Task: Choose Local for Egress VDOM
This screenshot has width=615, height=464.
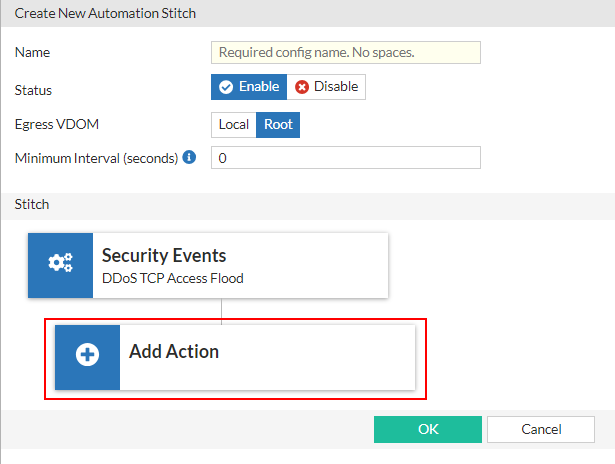Action: pos(234,125)
